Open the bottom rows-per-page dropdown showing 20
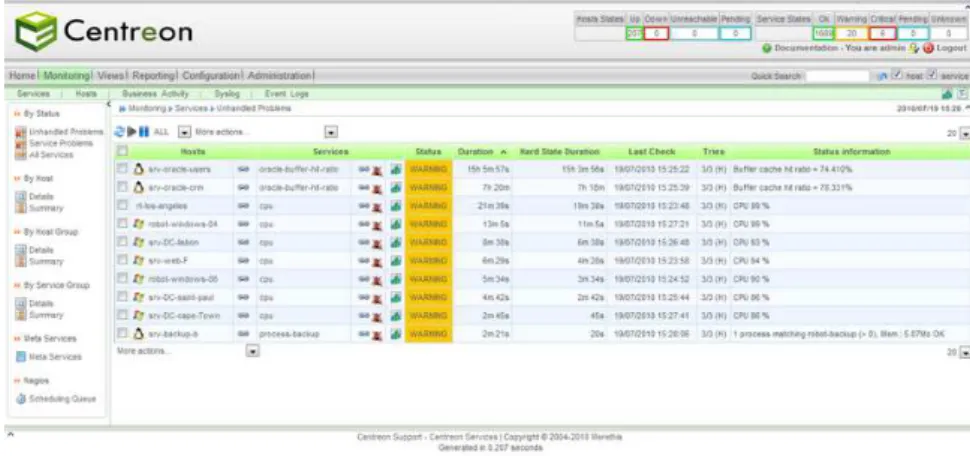This screenshot has height=456, width=970. coord(964,353)
